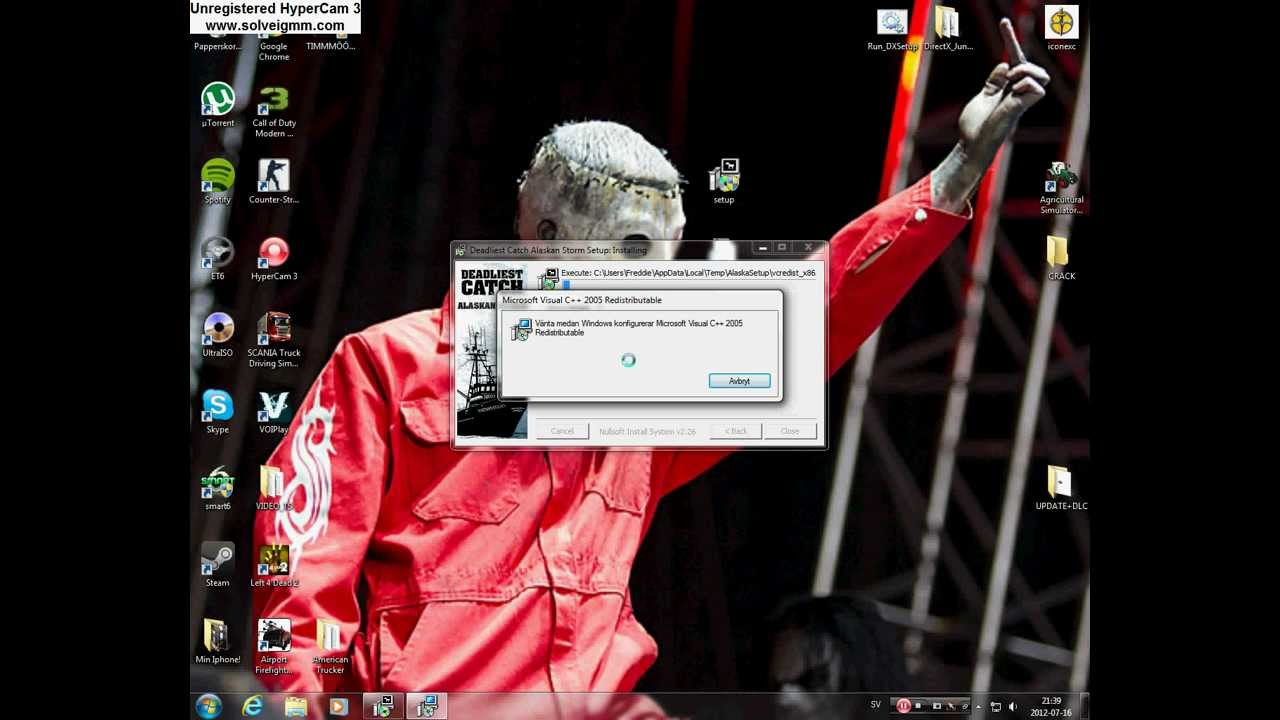Pause recording via the red HyperCam tray button
1280x720 pixels.
pyautogui.click(x=903, y=706)
